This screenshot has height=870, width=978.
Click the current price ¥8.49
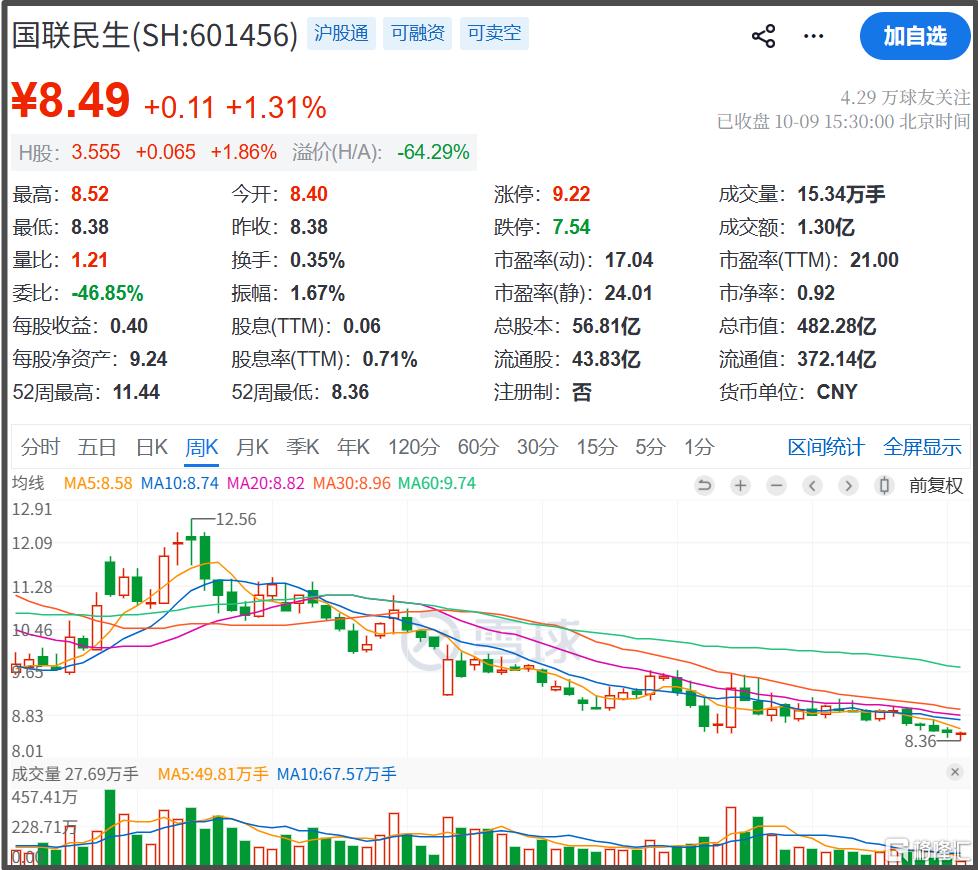pyautogui.click(x=70, y=100)
